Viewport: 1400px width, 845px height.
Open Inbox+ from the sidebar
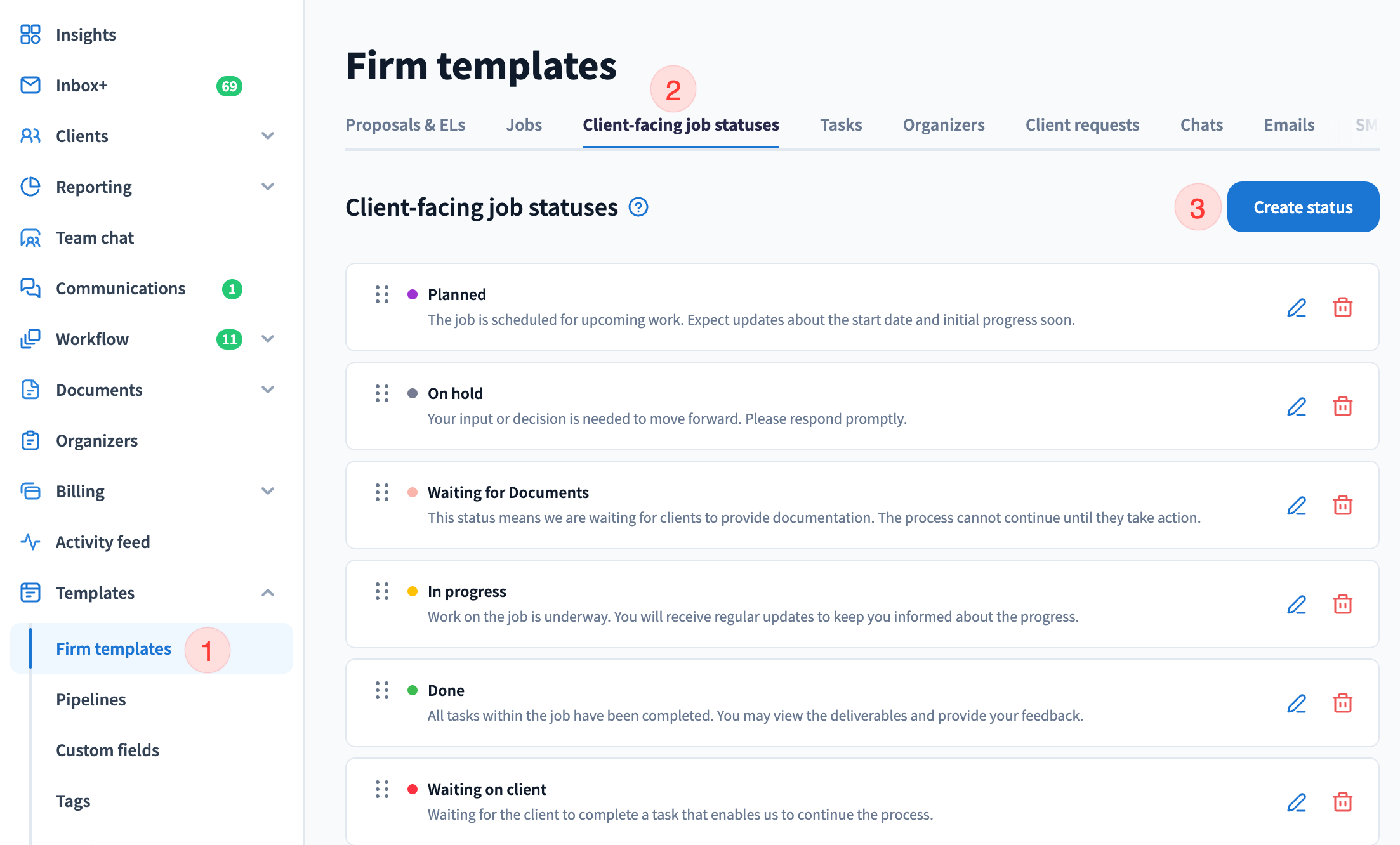click(81, 86)
